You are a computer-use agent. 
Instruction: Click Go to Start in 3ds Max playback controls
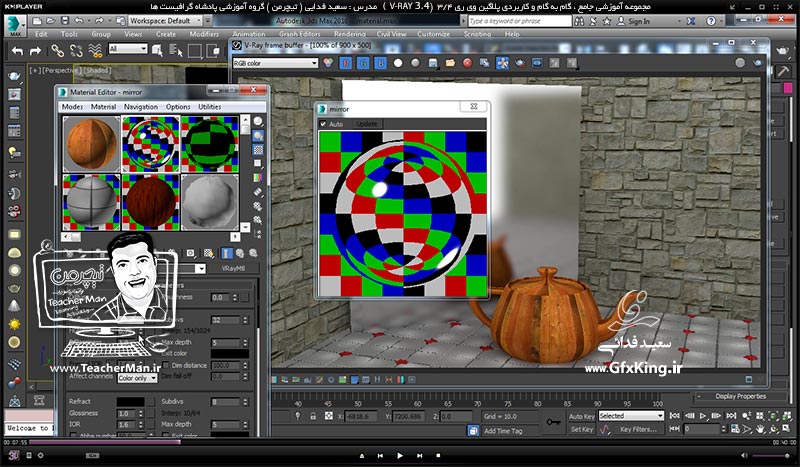(x=674, y=416)
